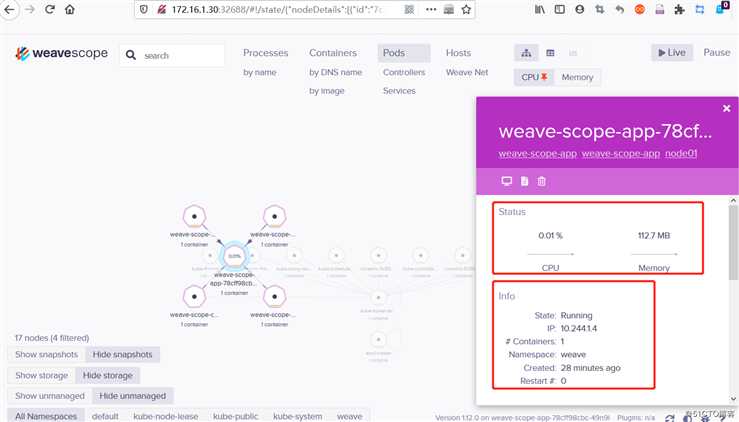View pod logs document icon
Screen dimensions: 739x422
525,181
